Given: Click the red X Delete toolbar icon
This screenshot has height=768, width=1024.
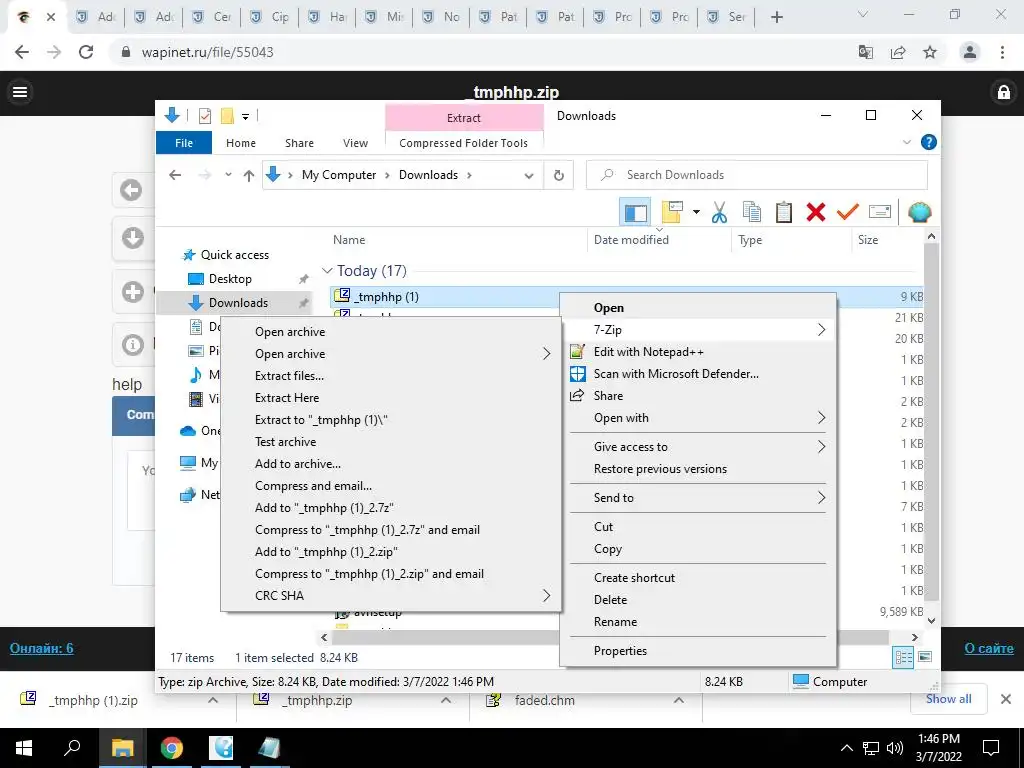Looking at the screenshot, I should coord(816,212).
